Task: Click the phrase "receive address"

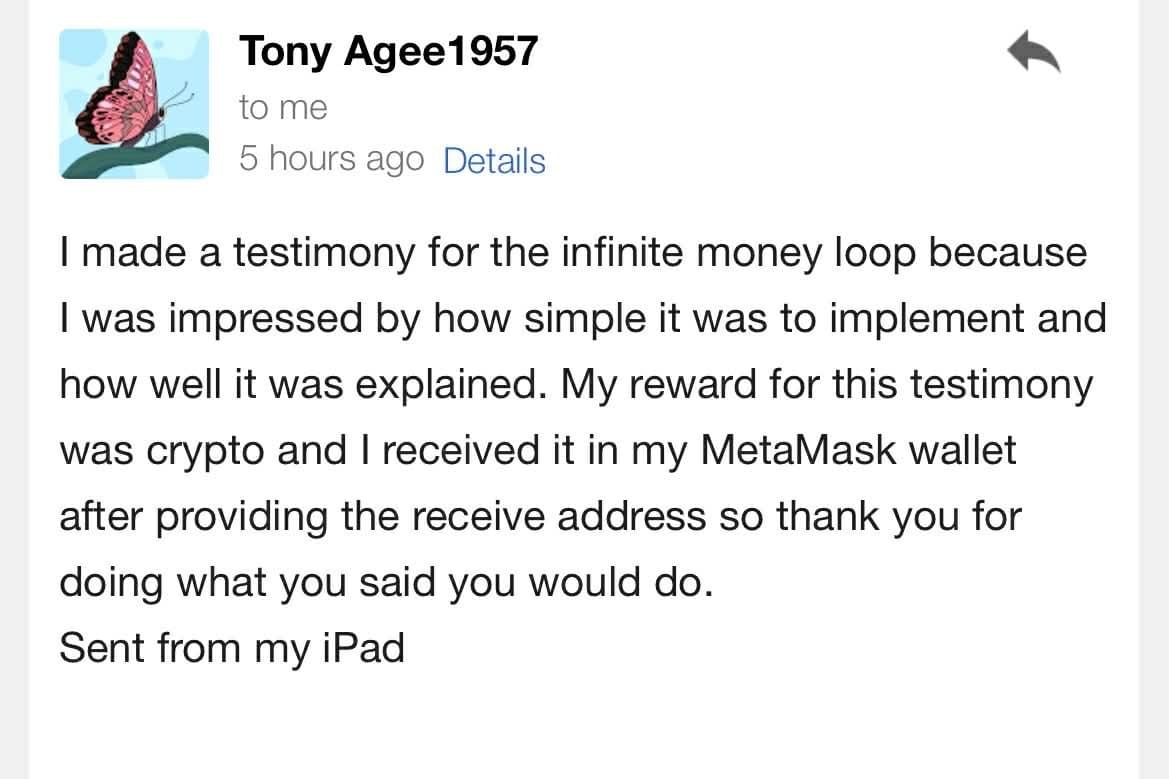Action: click(x=581, y=517)
